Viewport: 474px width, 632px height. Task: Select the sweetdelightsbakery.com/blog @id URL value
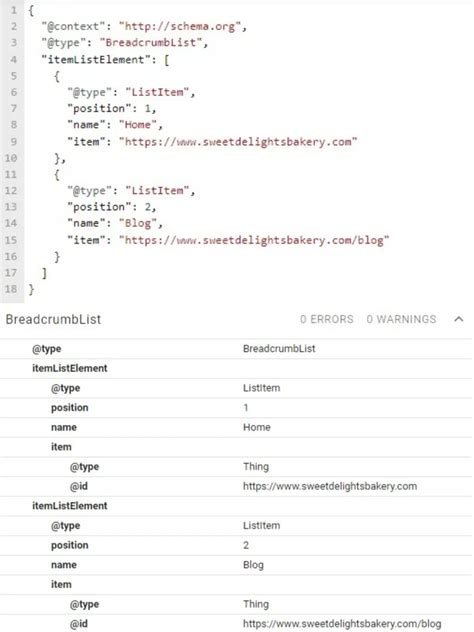click(342, 624)
